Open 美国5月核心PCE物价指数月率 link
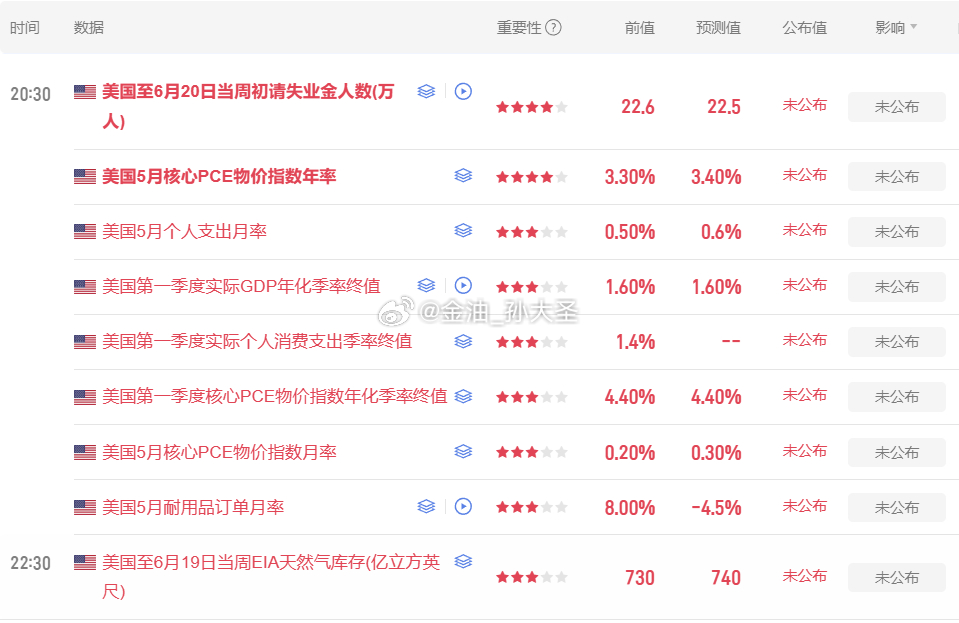 click(219, 452)
